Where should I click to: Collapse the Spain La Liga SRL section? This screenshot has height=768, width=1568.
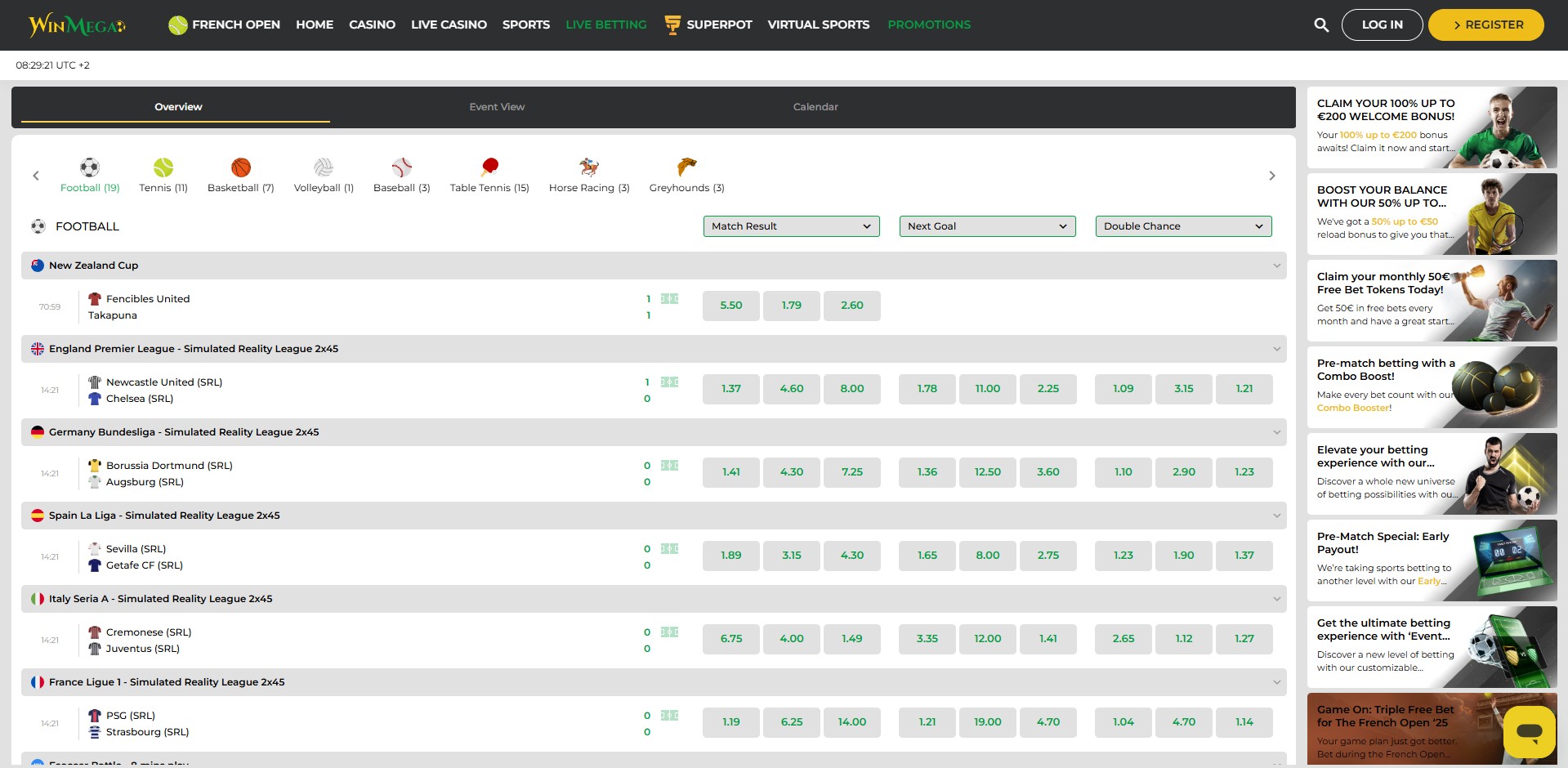(1276, 516)
